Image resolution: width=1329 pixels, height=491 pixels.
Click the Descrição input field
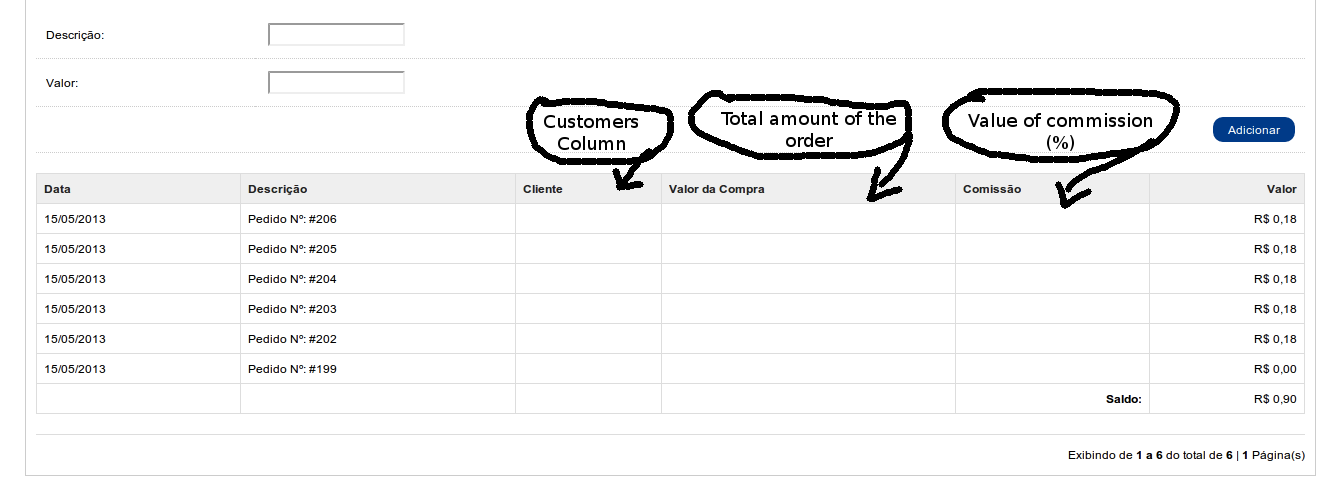[336, 35]
